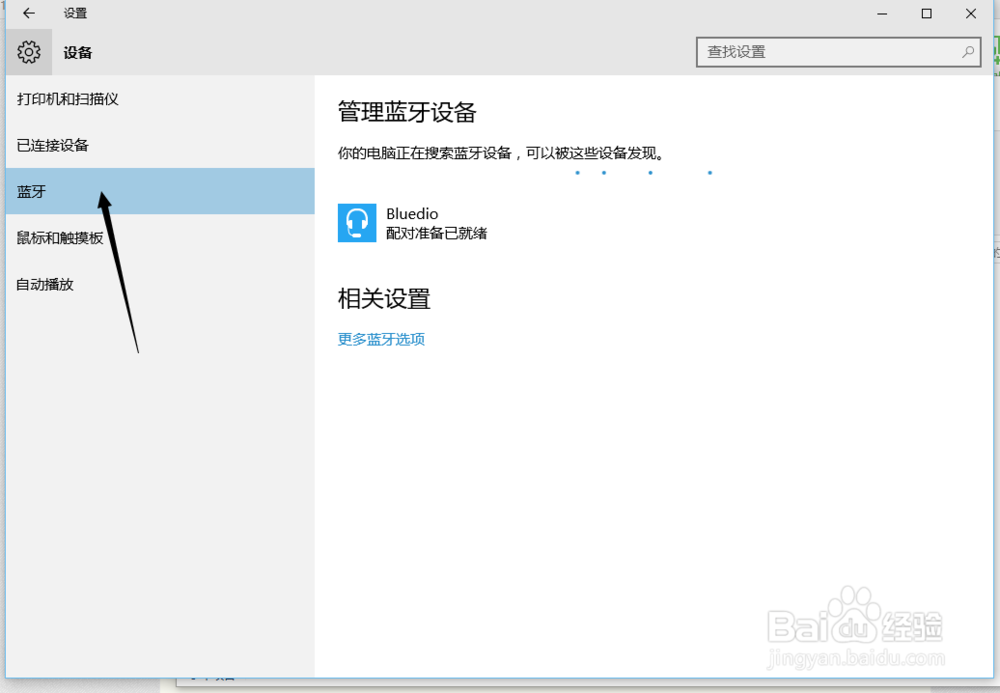Click the Bluetooth search progress dots
1000x693 pixels.
point(643,173)
